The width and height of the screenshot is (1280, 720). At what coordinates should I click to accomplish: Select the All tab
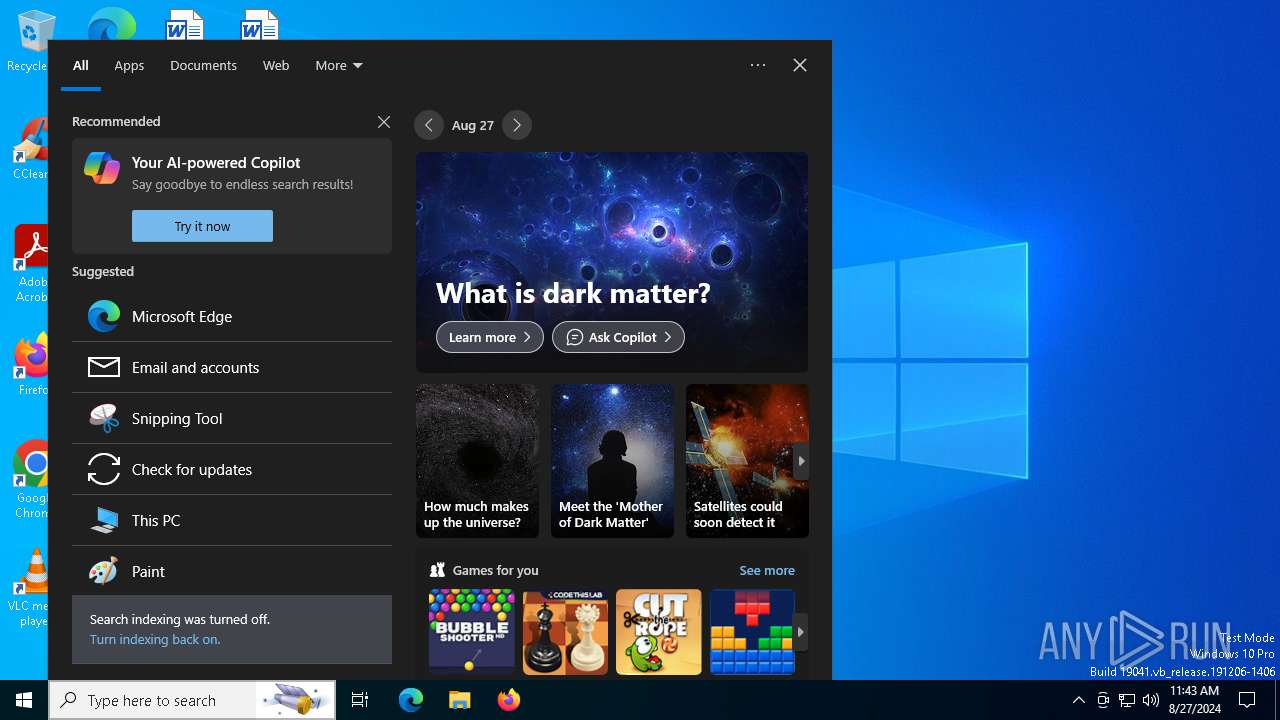tap(81, 65)
